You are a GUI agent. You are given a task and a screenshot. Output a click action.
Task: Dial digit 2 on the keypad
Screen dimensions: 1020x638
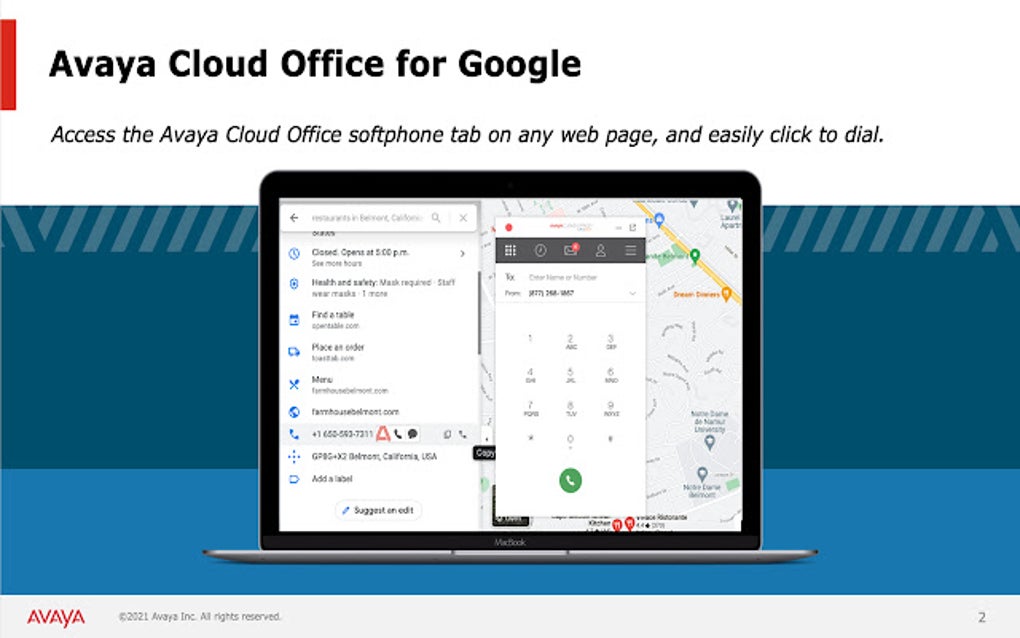tap(570, 341)
